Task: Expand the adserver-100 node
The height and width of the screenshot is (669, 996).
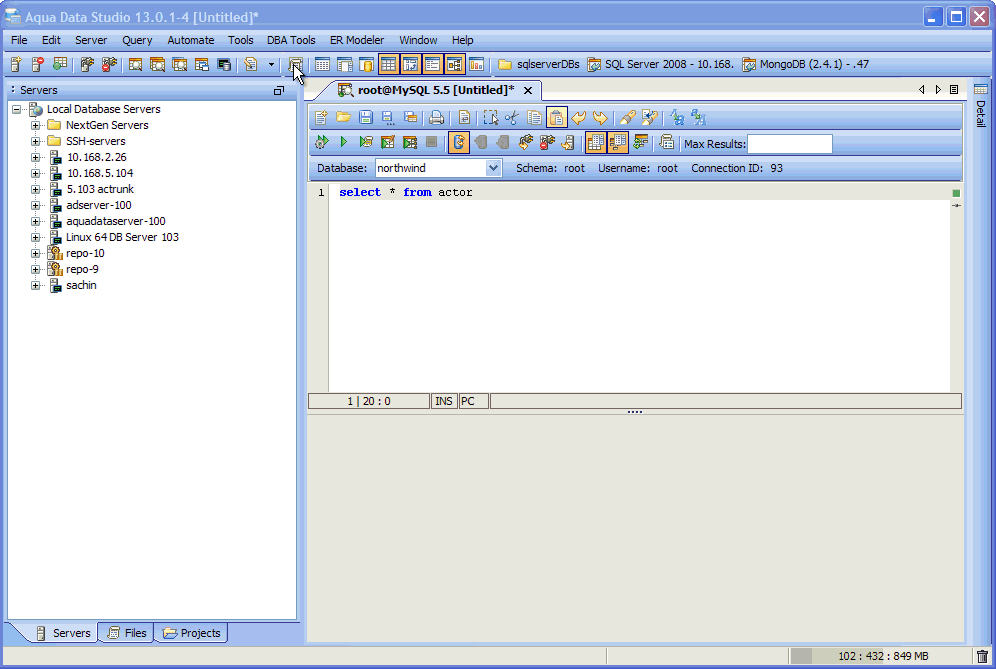Action: pyautogui.click(x=36, y=205)
